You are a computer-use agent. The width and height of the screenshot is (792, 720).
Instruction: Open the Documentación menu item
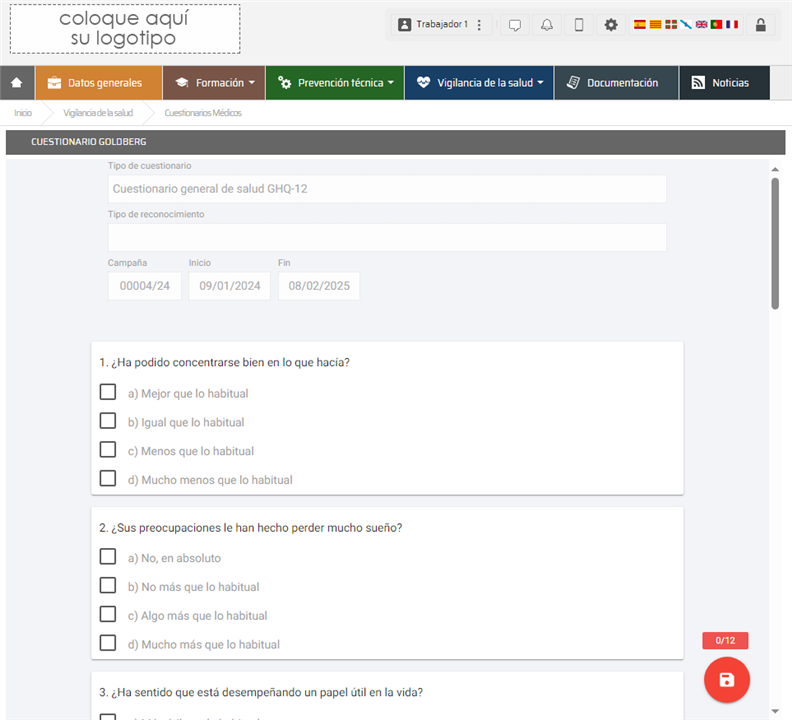(x=616, y=83)
